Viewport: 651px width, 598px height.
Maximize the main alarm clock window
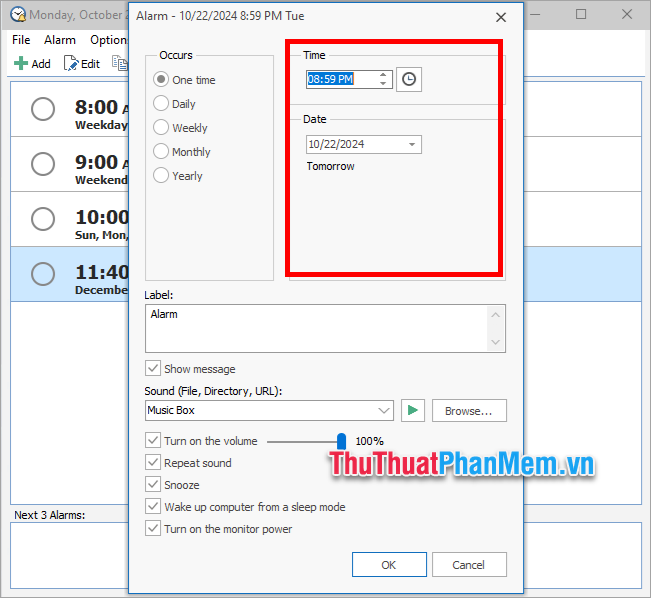click(x=581, y=15)
